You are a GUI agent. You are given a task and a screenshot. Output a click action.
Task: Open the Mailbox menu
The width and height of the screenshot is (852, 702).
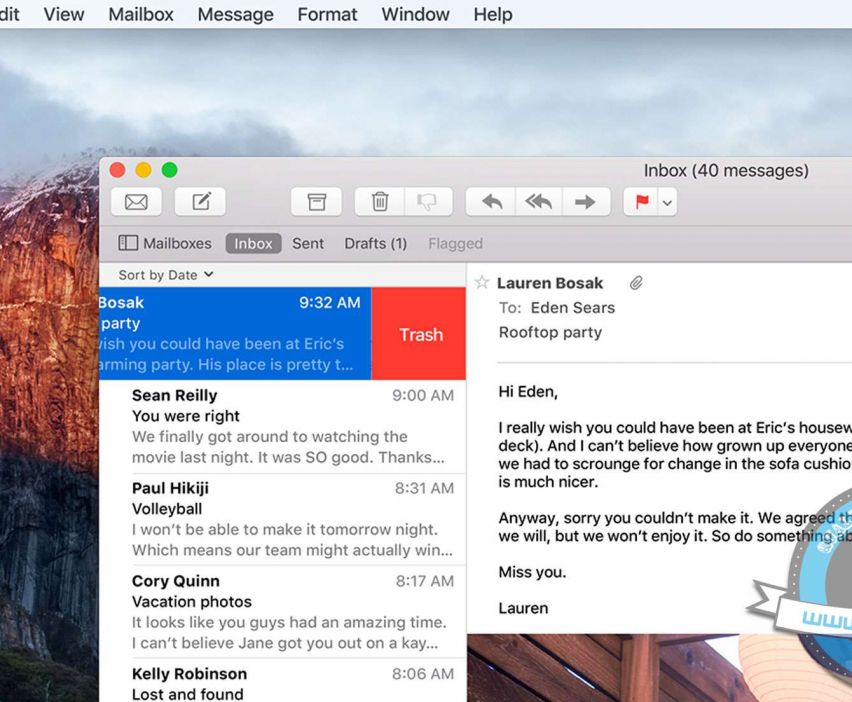click(140, 14)
